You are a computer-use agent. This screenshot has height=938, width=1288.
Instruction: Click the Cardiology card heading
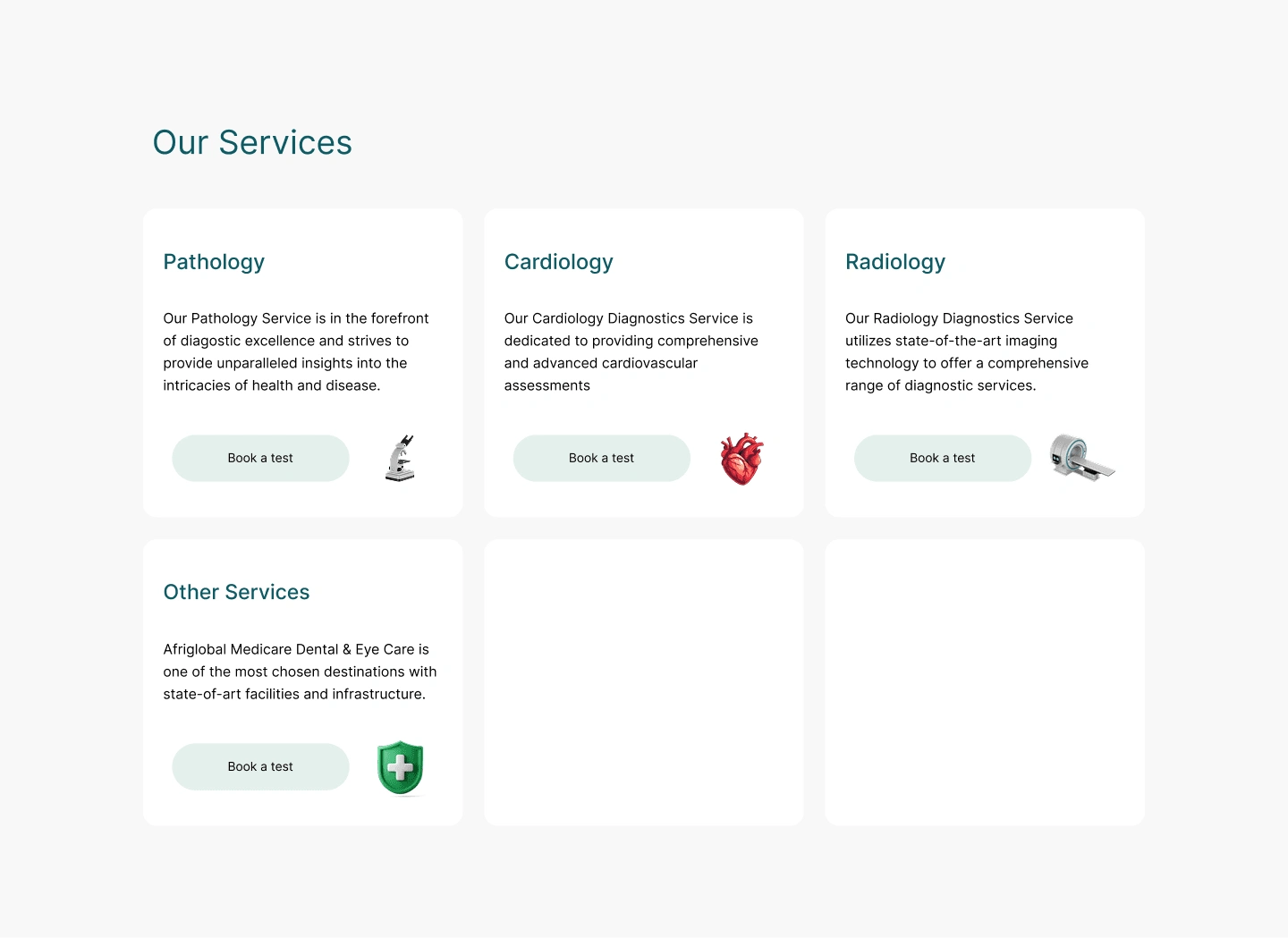pos(559,262)
